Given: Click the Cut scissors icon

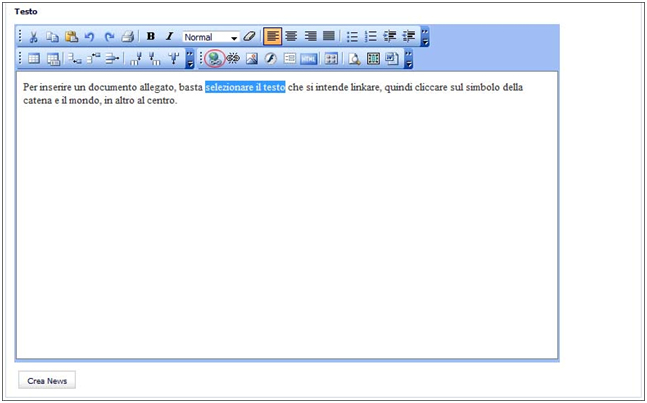Looking at the screenshot, I should 33,37.
